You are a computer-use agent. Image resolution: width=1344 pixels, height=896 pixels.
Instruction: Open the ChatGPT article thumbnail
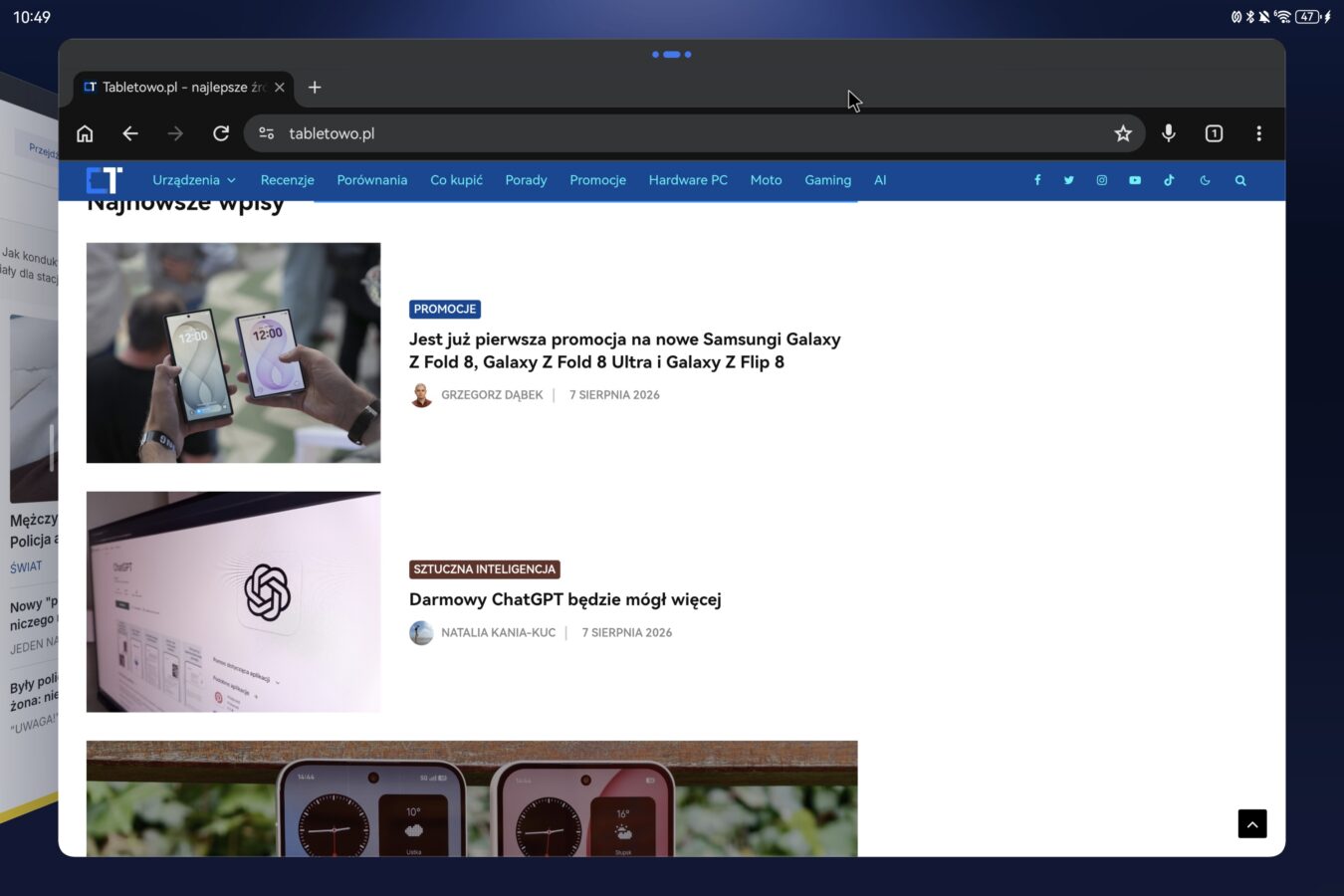(x=233, y=601)
